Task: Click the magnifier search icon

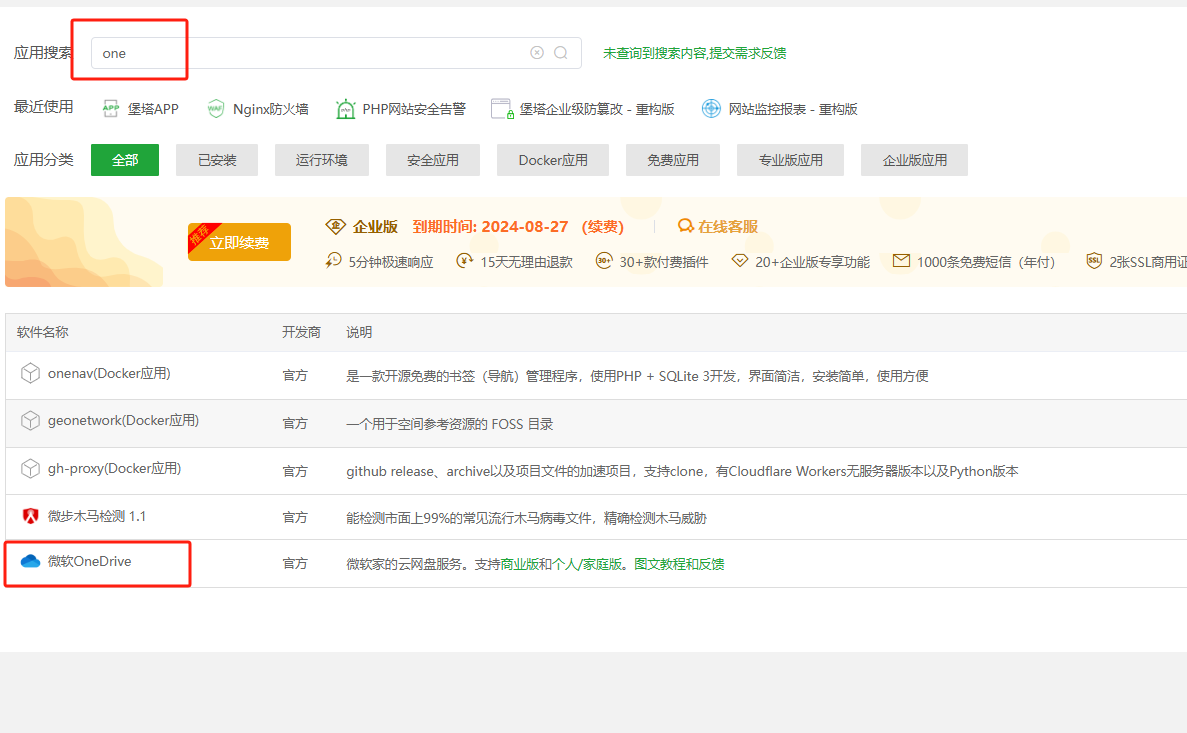Action: pos(561,52)
